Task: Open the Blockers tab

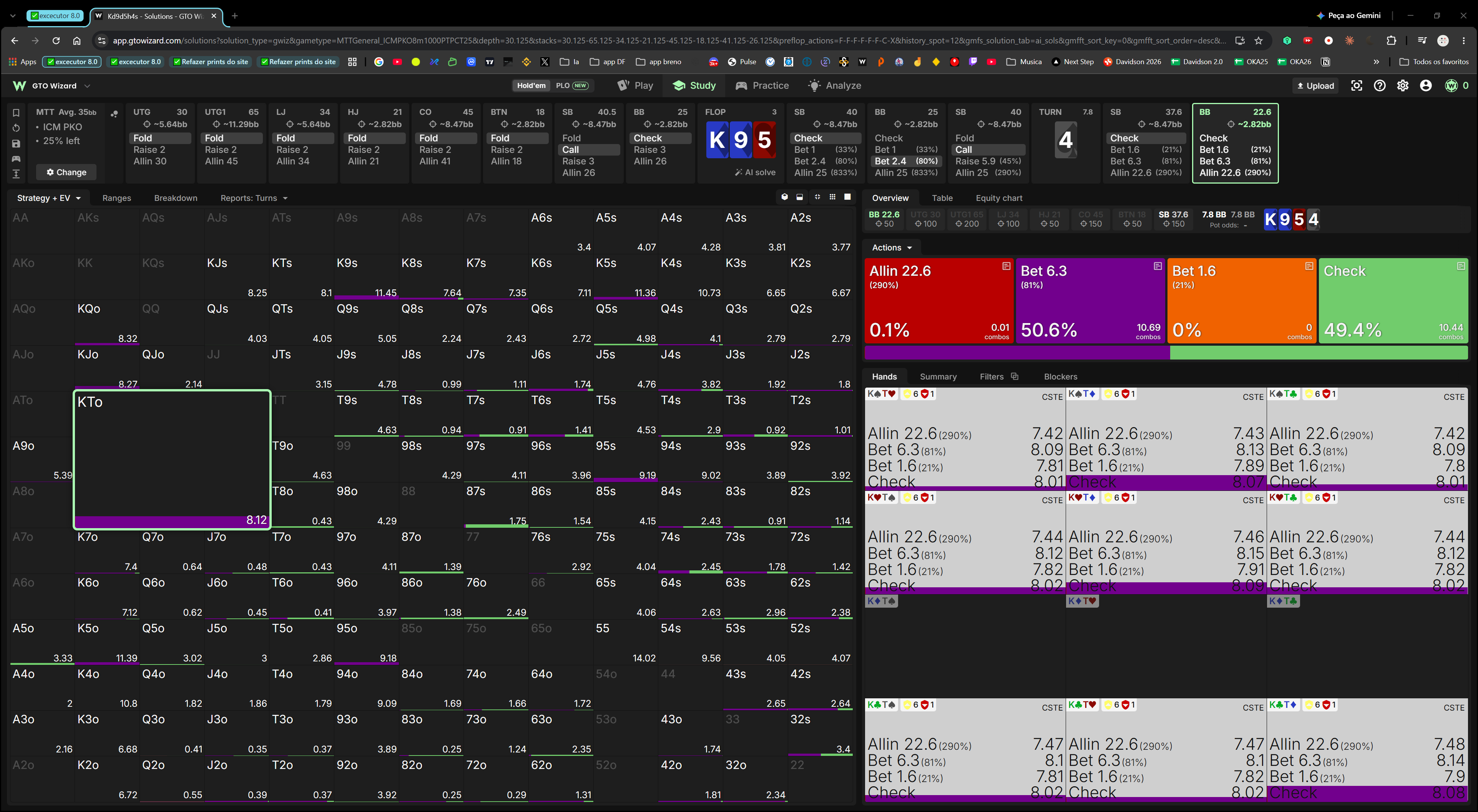Action: click(x=1060, y=377)
